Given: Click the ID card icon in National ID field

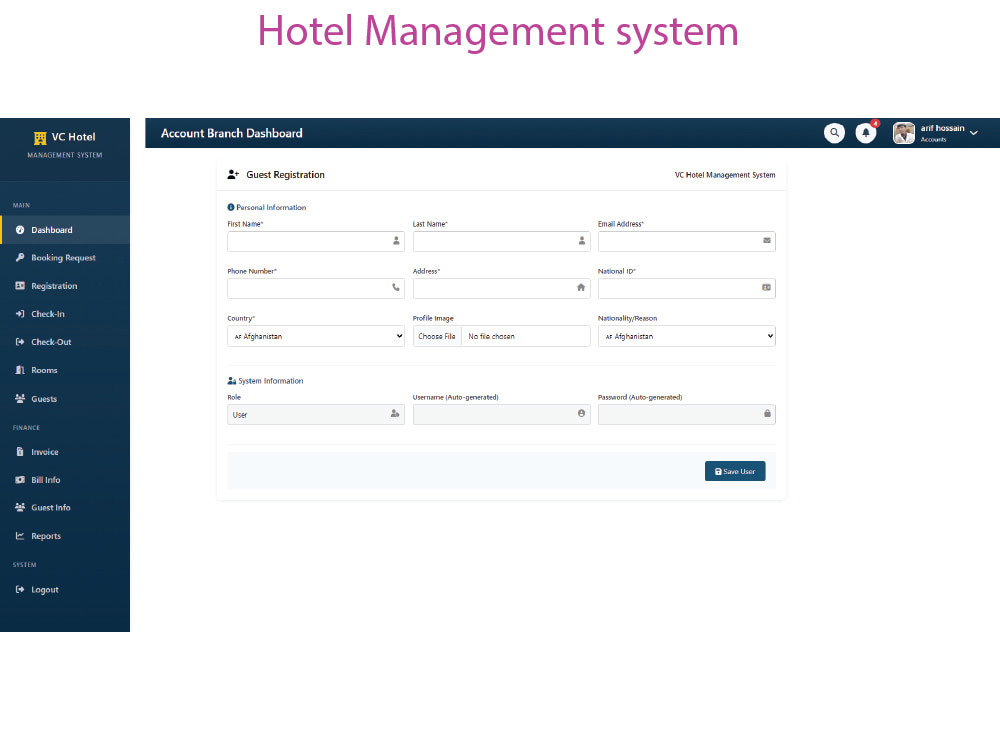Looking at the screenshot, I should [767, 288].
